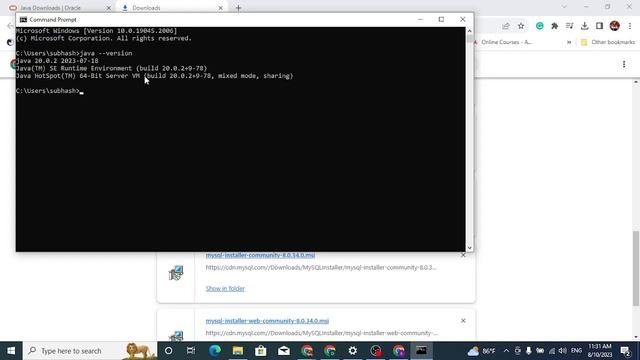Open the Grammarly extension icon
This screenshot has height=360, width=640.
pos(540,26)
